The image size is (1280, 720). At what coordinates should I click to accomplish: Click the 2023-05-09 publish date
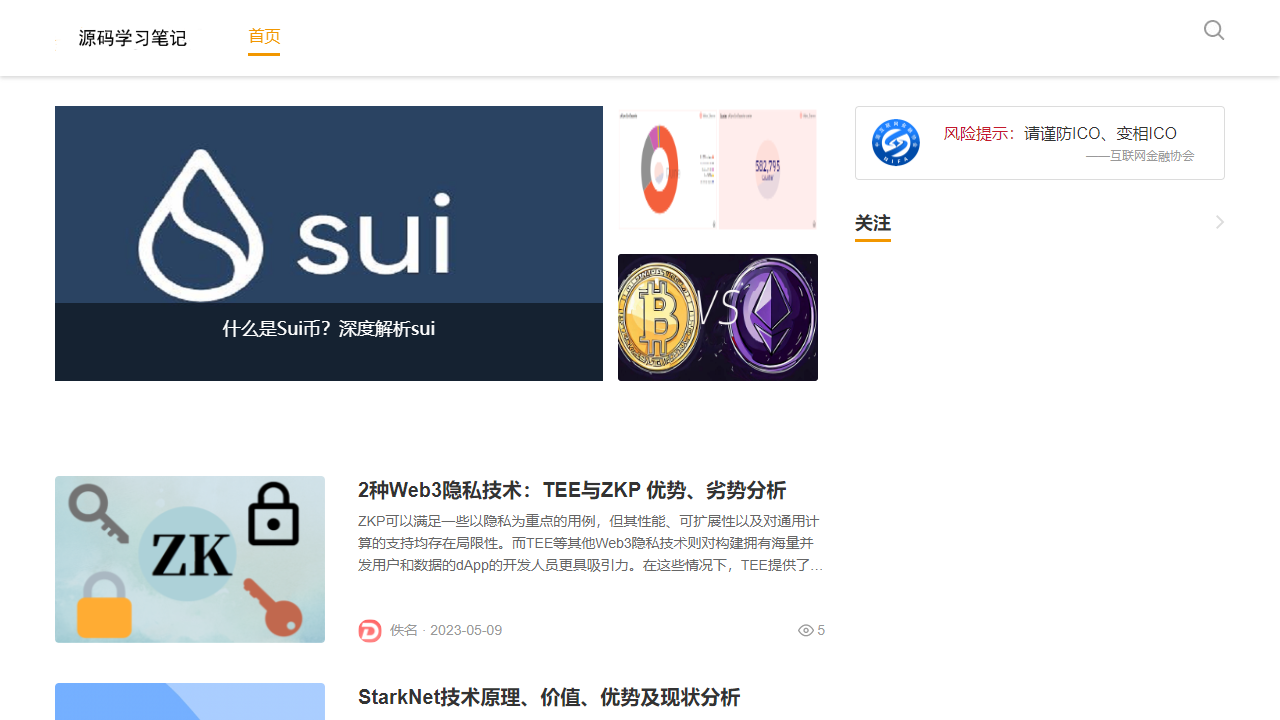coord(466,630)
